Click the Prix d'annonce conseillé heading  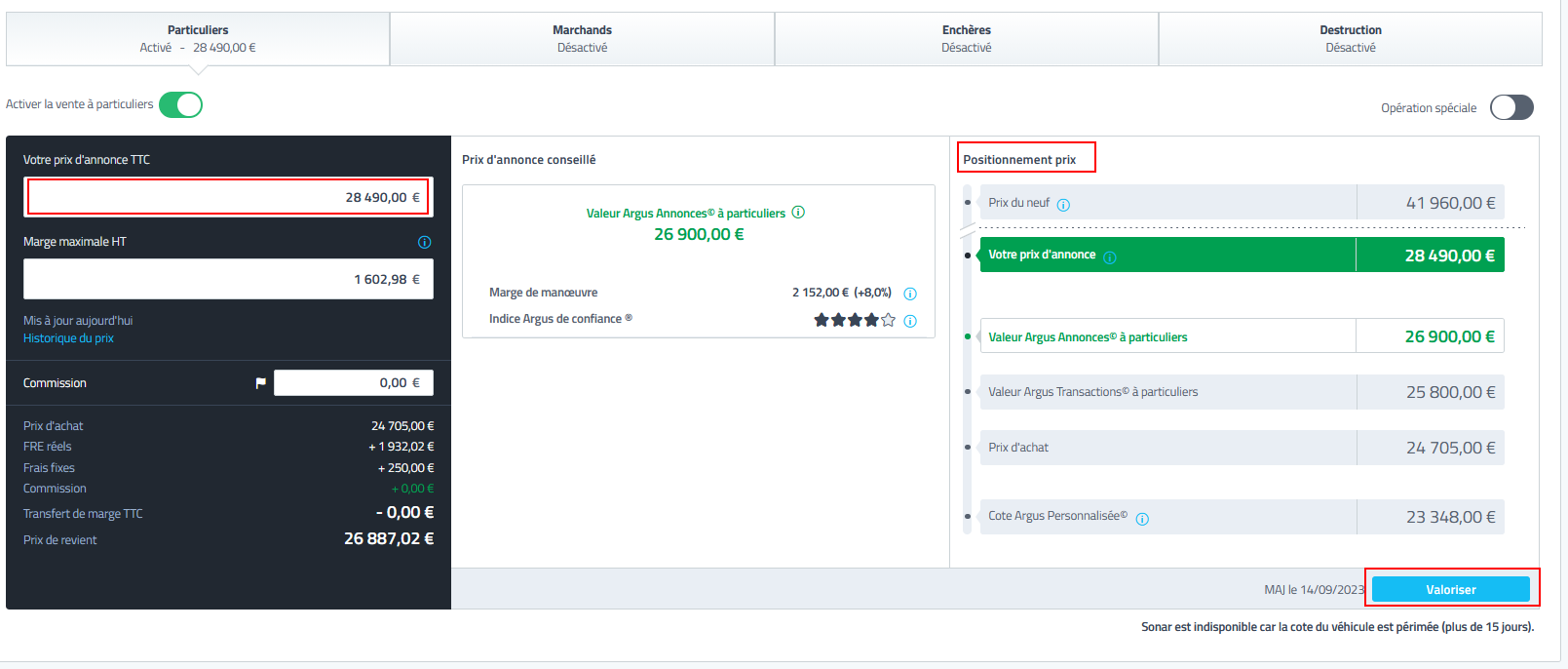coord(529,160)
